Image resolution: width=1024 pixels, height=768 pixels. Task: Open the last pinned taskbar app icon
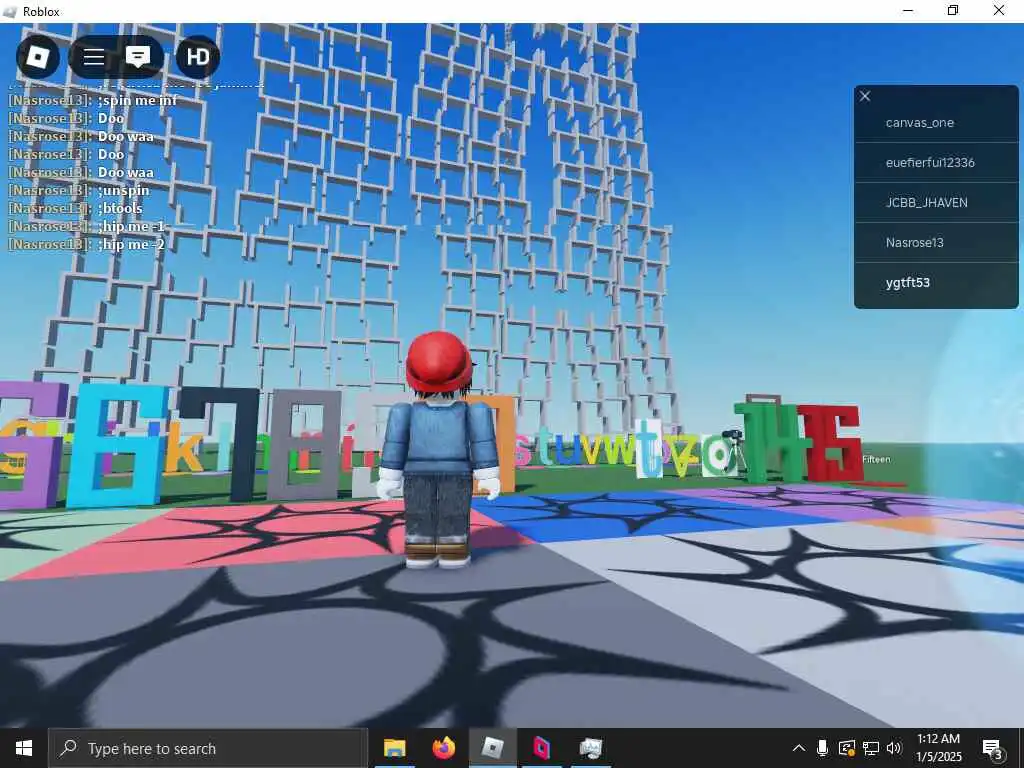click(590, 748)
